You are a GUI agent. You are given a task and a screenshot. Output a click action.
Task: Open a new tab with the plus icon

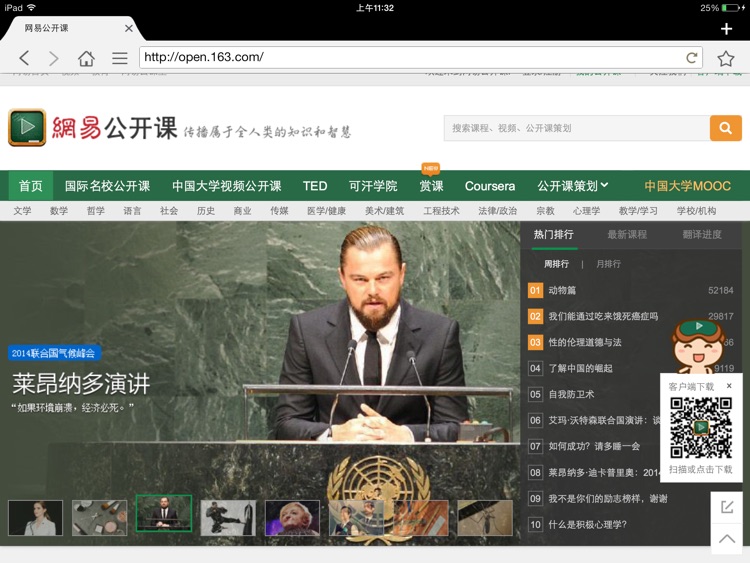pyautogui.click(x=727, y=29)
